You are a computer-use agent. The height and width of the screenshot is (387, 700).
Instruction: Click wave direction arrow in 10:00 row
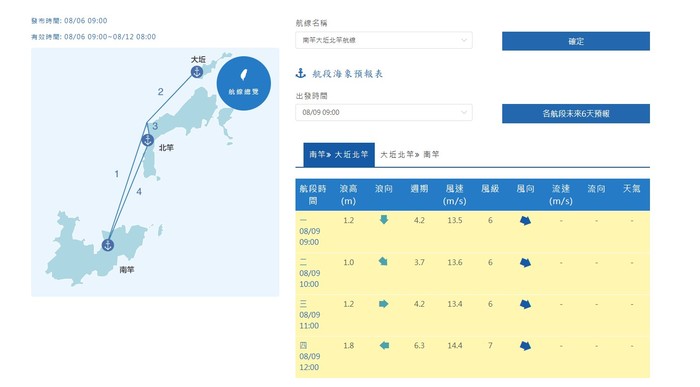[x=383, y=262]
